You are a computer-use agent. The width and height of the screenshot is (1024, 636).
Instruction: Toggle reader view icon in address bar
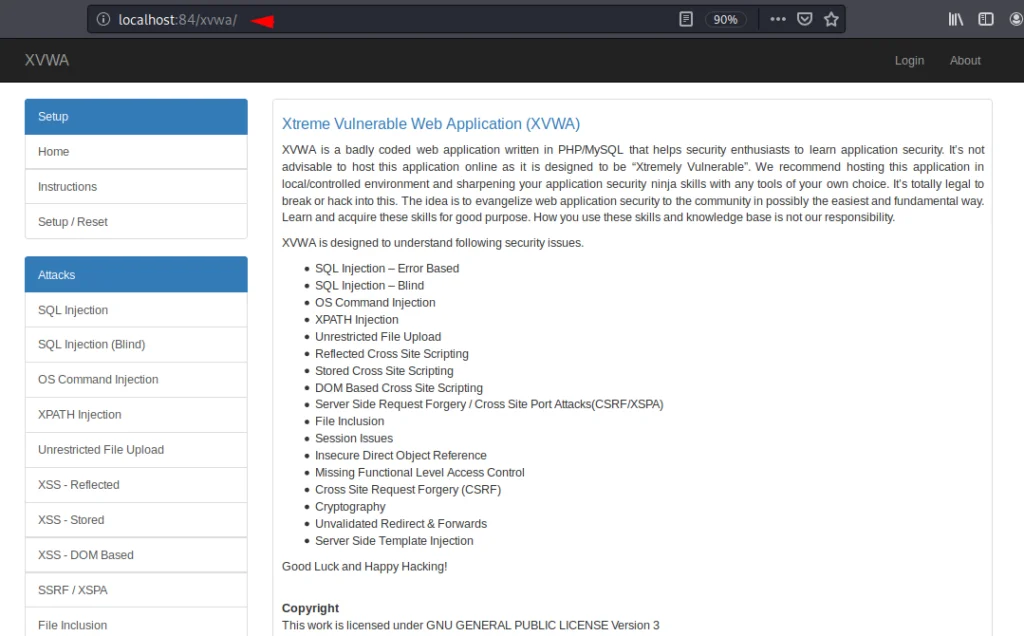tap(686, 20)
